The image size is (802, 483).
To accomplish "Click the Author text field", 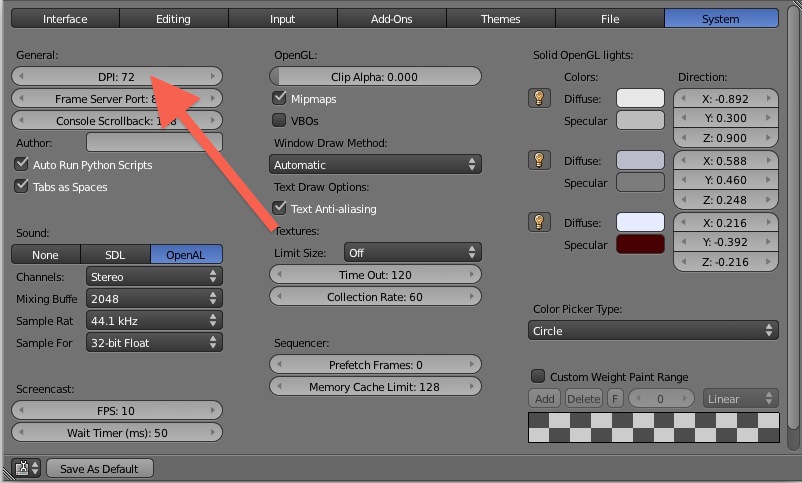I will (x=154, y=142).
